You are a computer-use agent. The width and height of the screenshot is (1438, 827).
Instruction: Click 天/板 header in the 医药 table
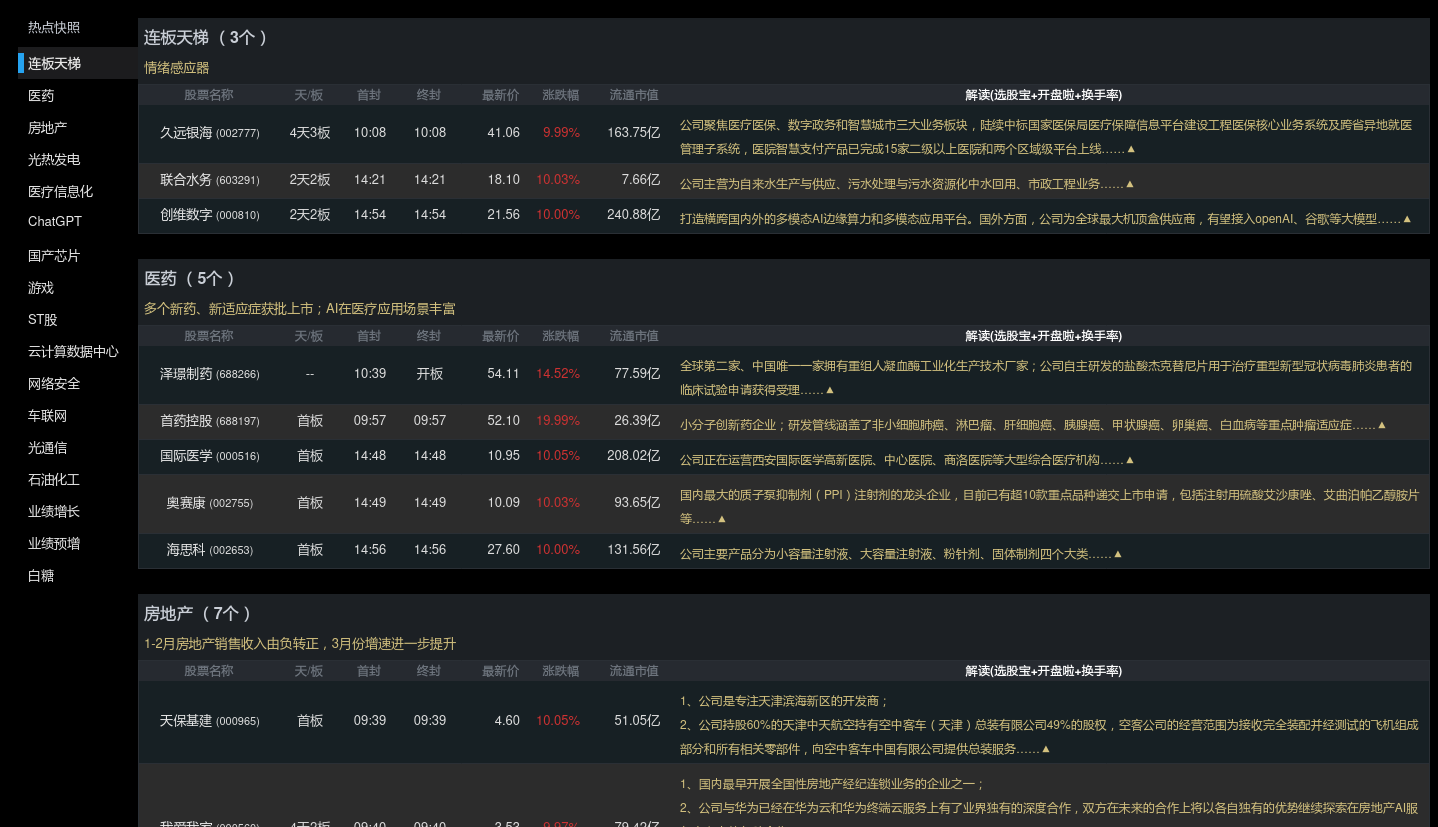click(x=309, y=336)
